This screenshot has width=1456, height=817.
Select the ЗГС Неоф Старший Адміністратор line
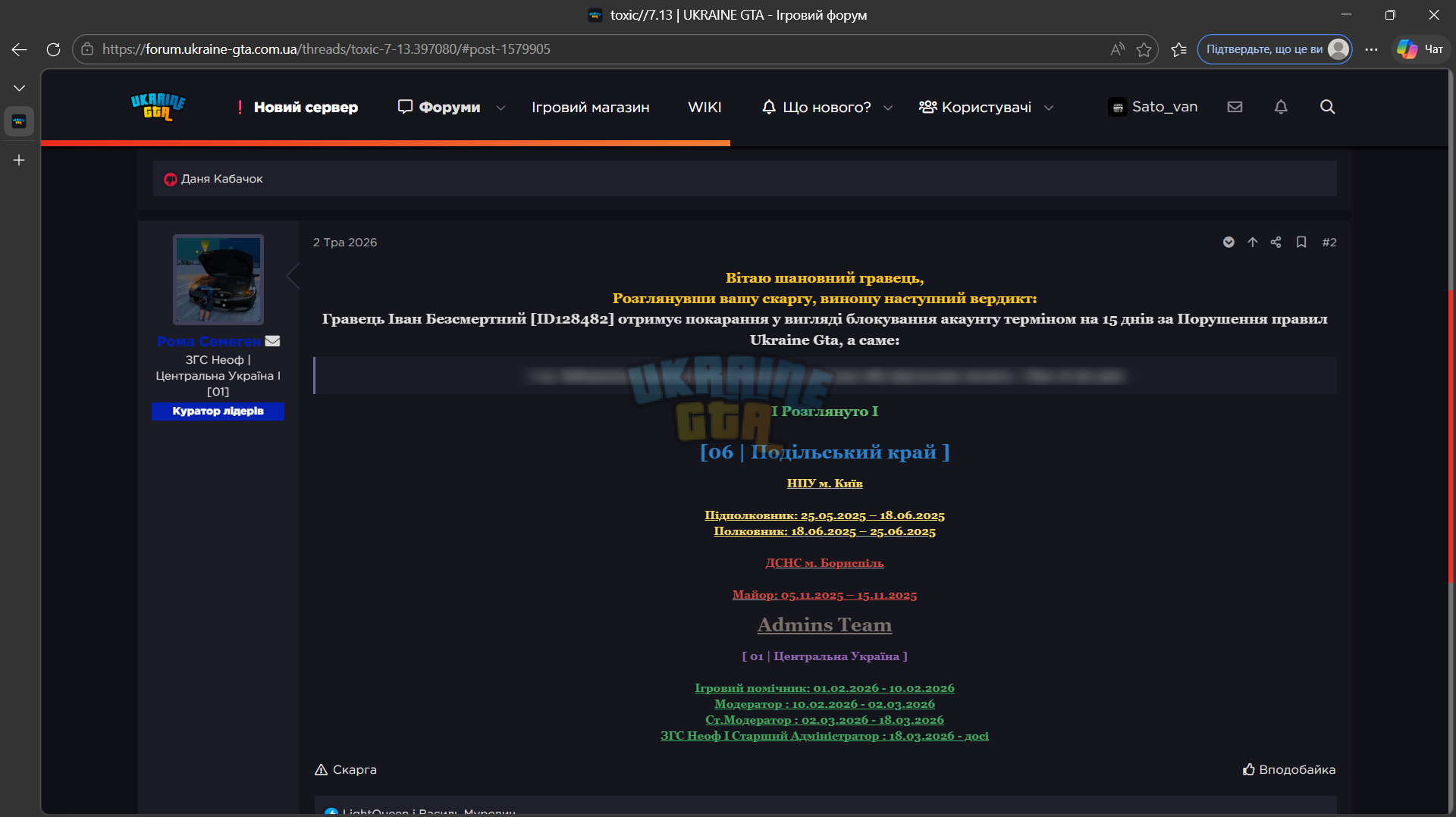[824, 736]
